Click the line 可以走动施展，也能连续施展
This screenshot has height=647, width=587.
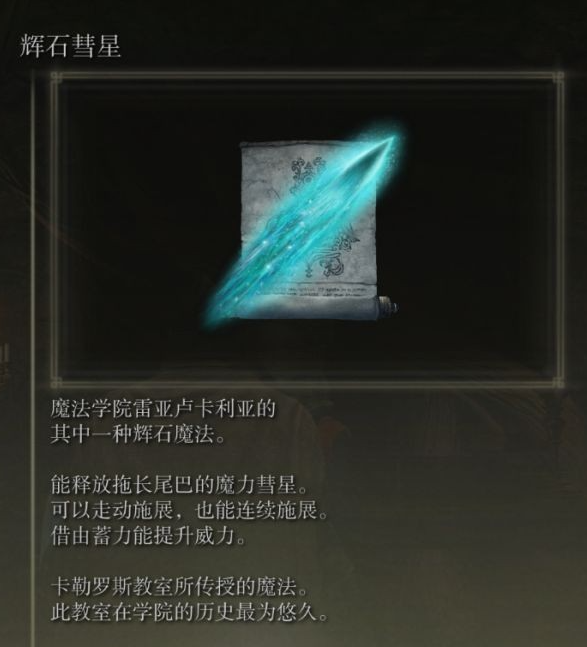coord(190,511)
